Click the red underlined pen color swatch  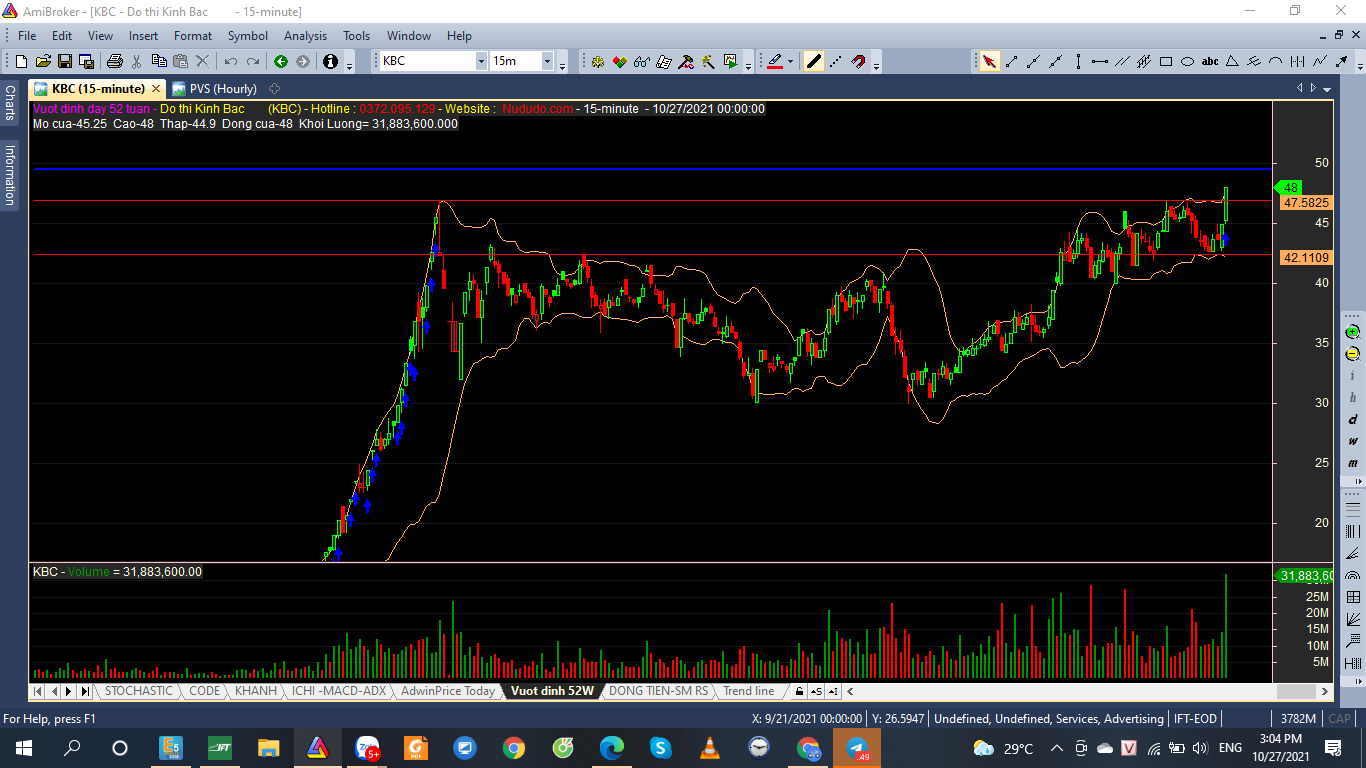tap(774, 61)
